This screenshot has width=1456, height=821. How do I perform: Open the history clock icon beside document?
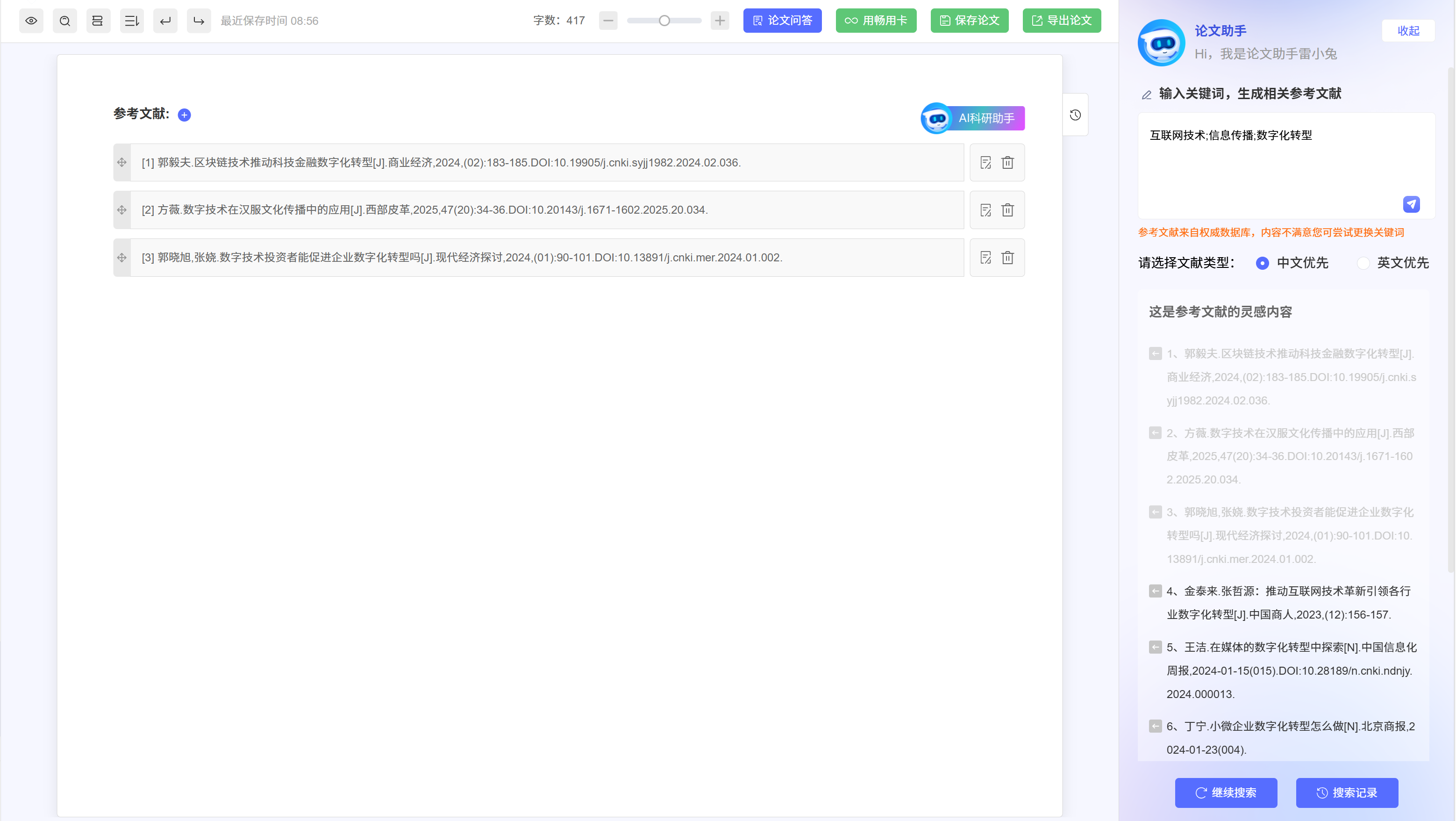(x=1075, y=115)
